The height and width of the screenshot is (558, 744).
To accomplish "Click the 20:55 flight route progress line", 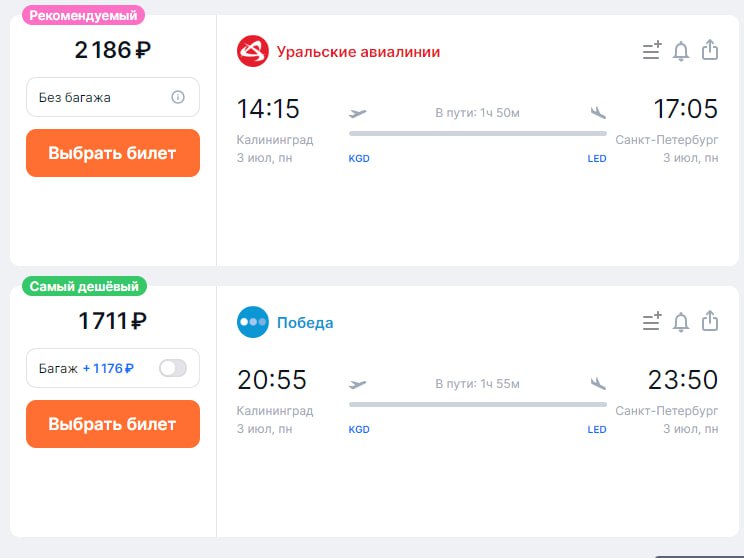I will click(477, 404).
